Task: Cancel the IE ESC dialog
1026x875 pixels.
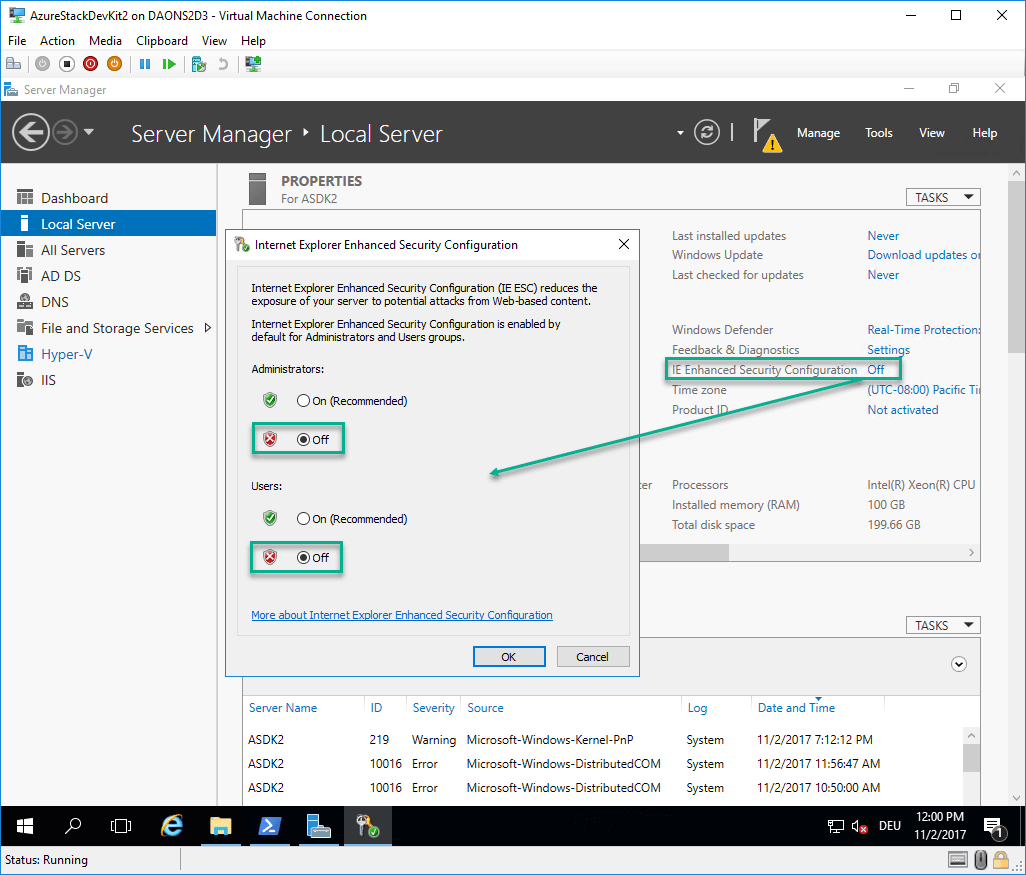Action: 593,656
